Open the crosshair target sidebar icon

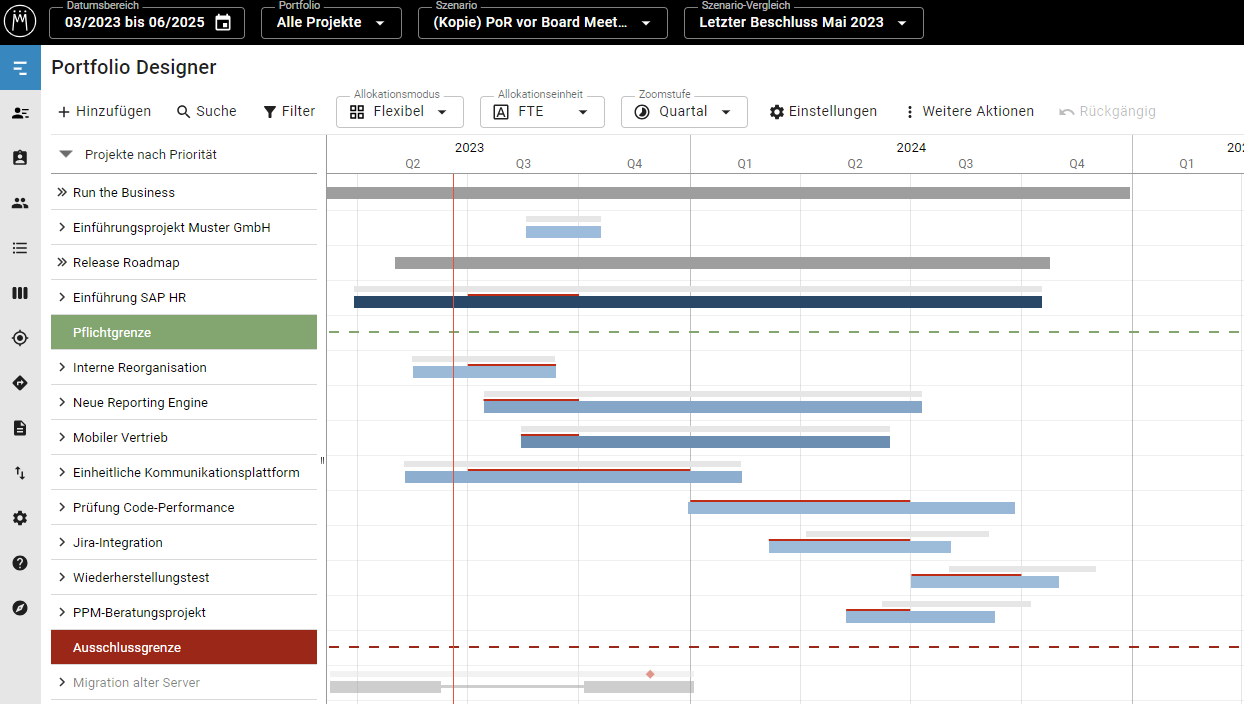[20, 338]
